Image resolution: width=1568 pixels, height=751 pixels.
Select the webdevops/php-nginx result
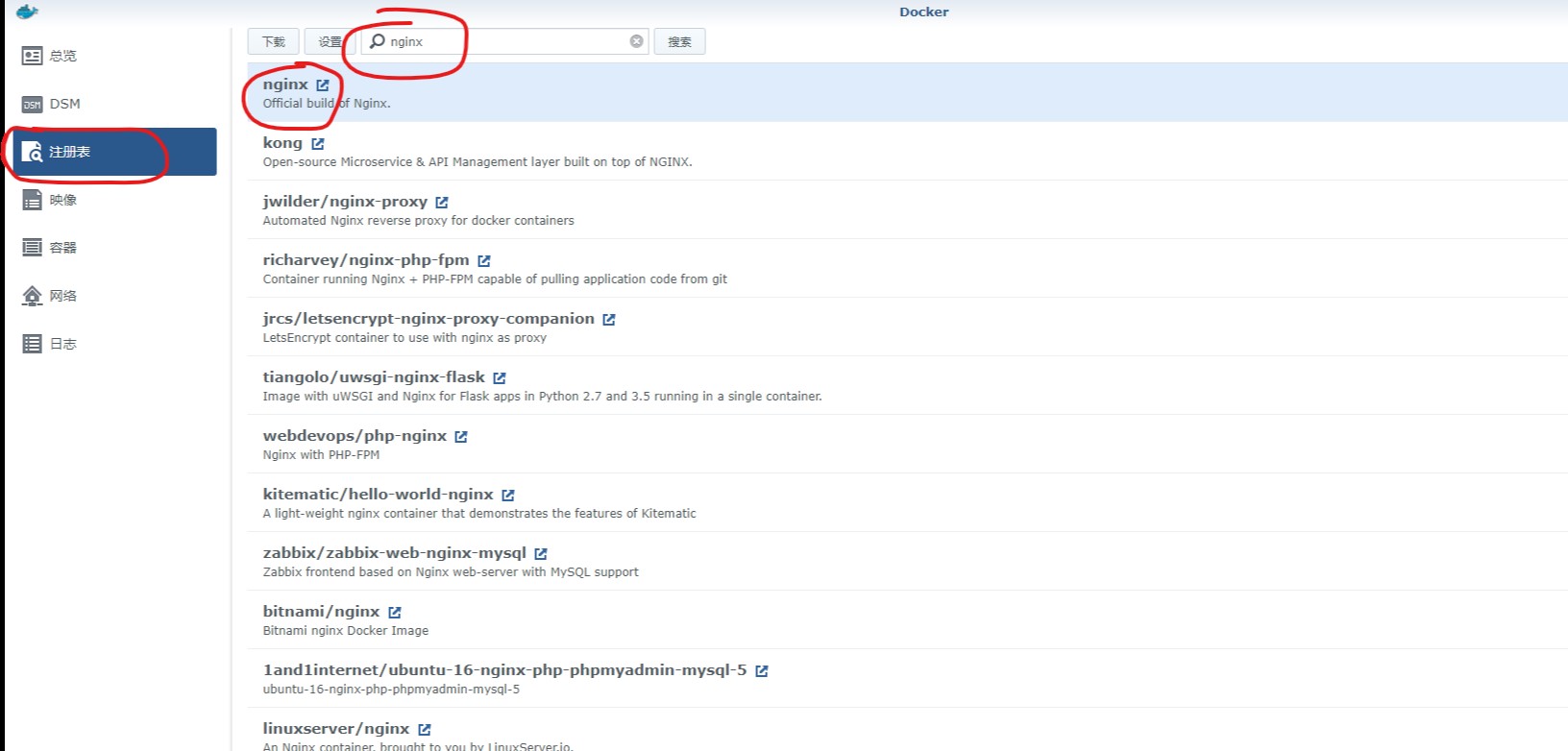click(907, 445)
